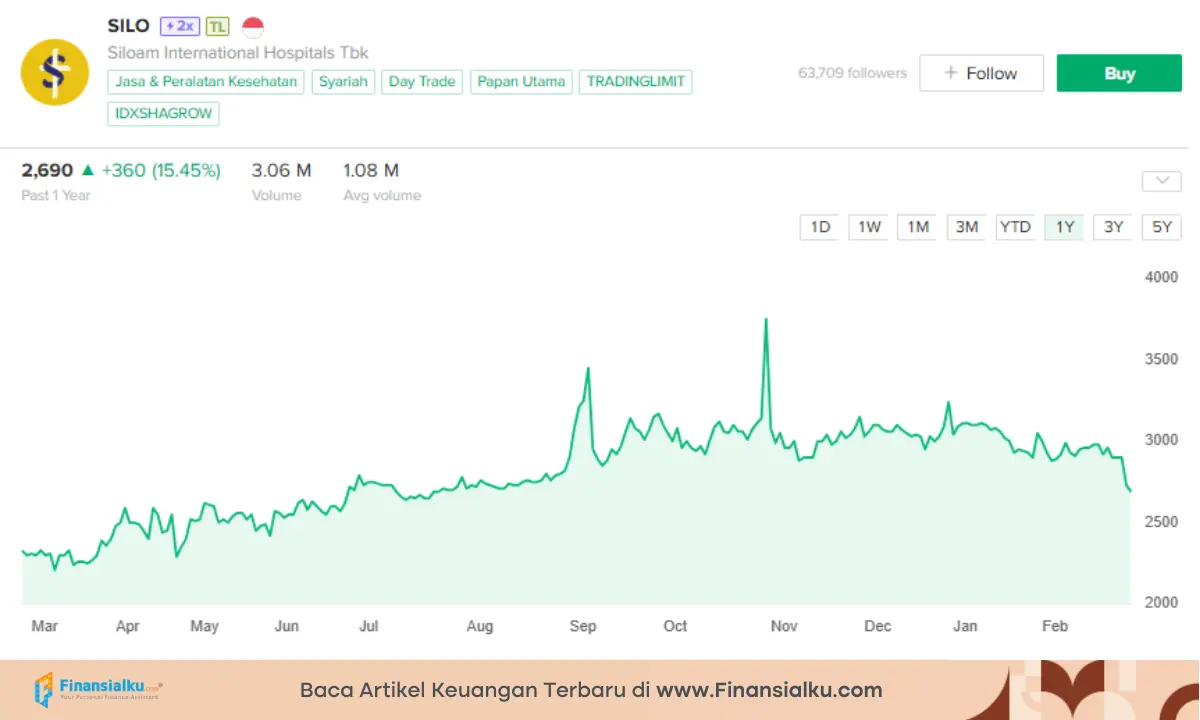This screenshot has height=720, width=1200.
Task: Click the Jun x-axis label
Action: click(286, 626)
